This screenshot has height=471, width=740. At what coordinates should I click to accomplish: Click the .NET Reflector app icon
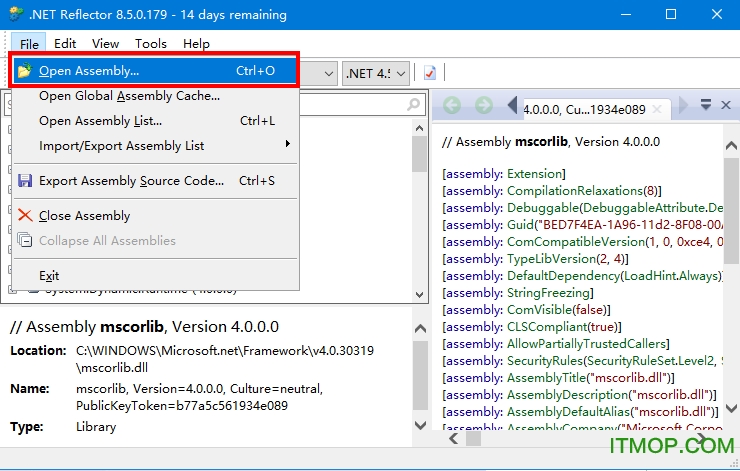pyautogui.click(x=16, y=14)
